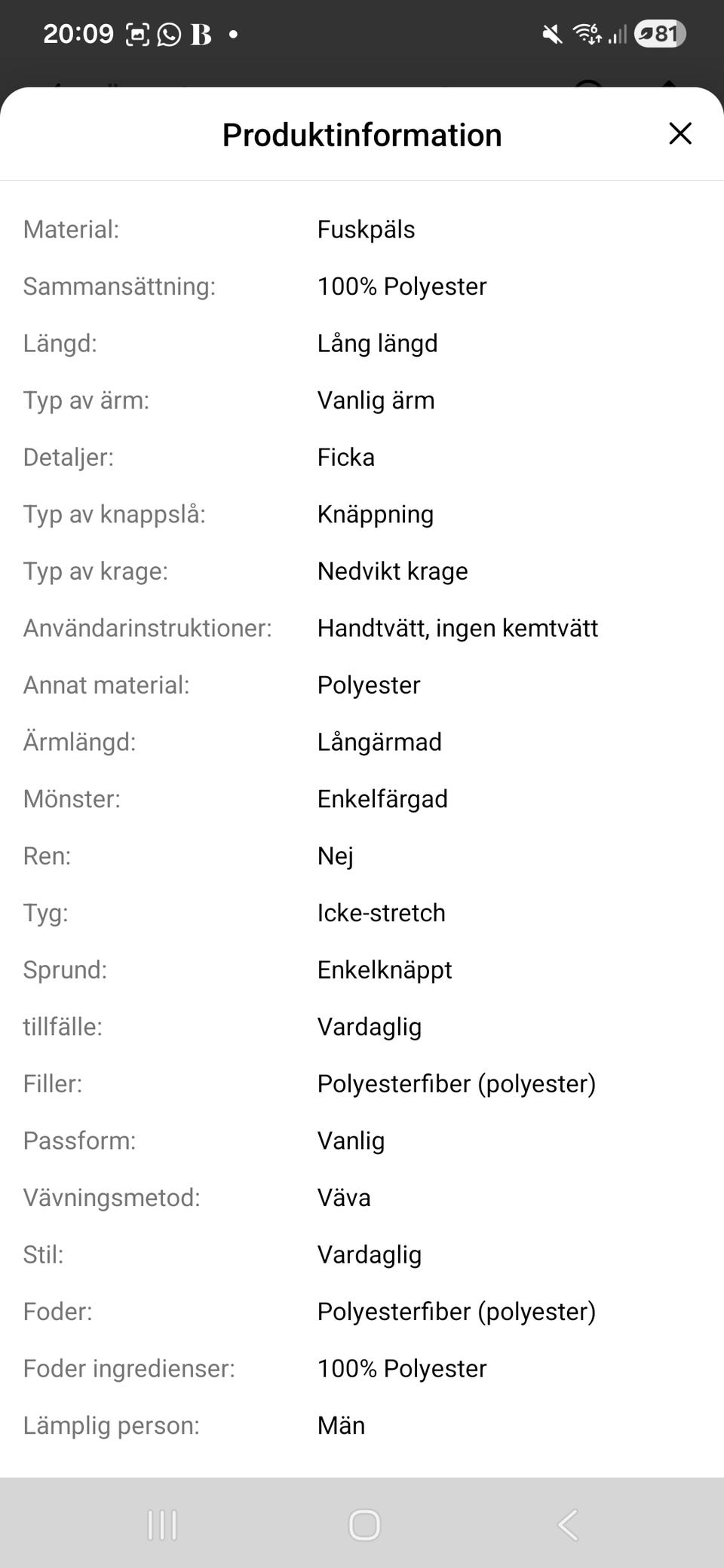The height and width of the screenshot is (1568, 724).
Task: Close the Produktinformation dialog
Action: pos(680,133)
